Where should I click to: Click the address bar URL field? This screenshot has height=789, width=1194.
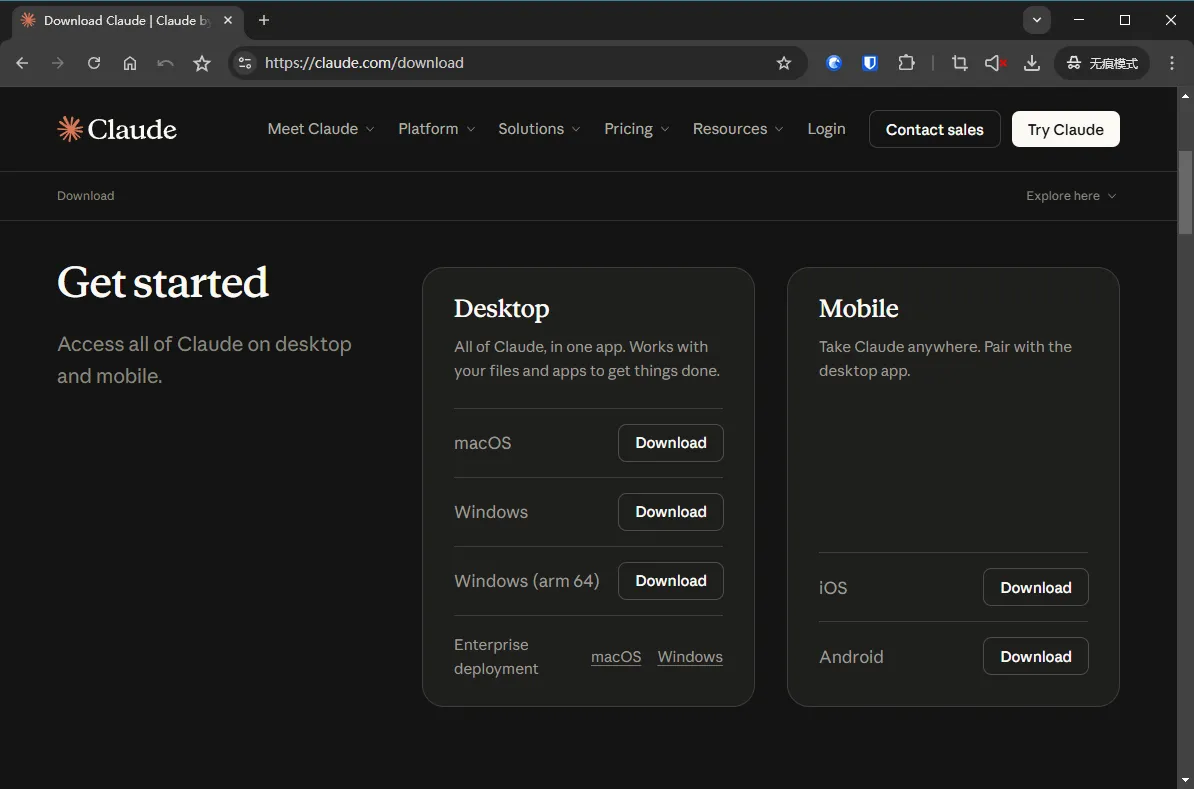click(510, 63)
